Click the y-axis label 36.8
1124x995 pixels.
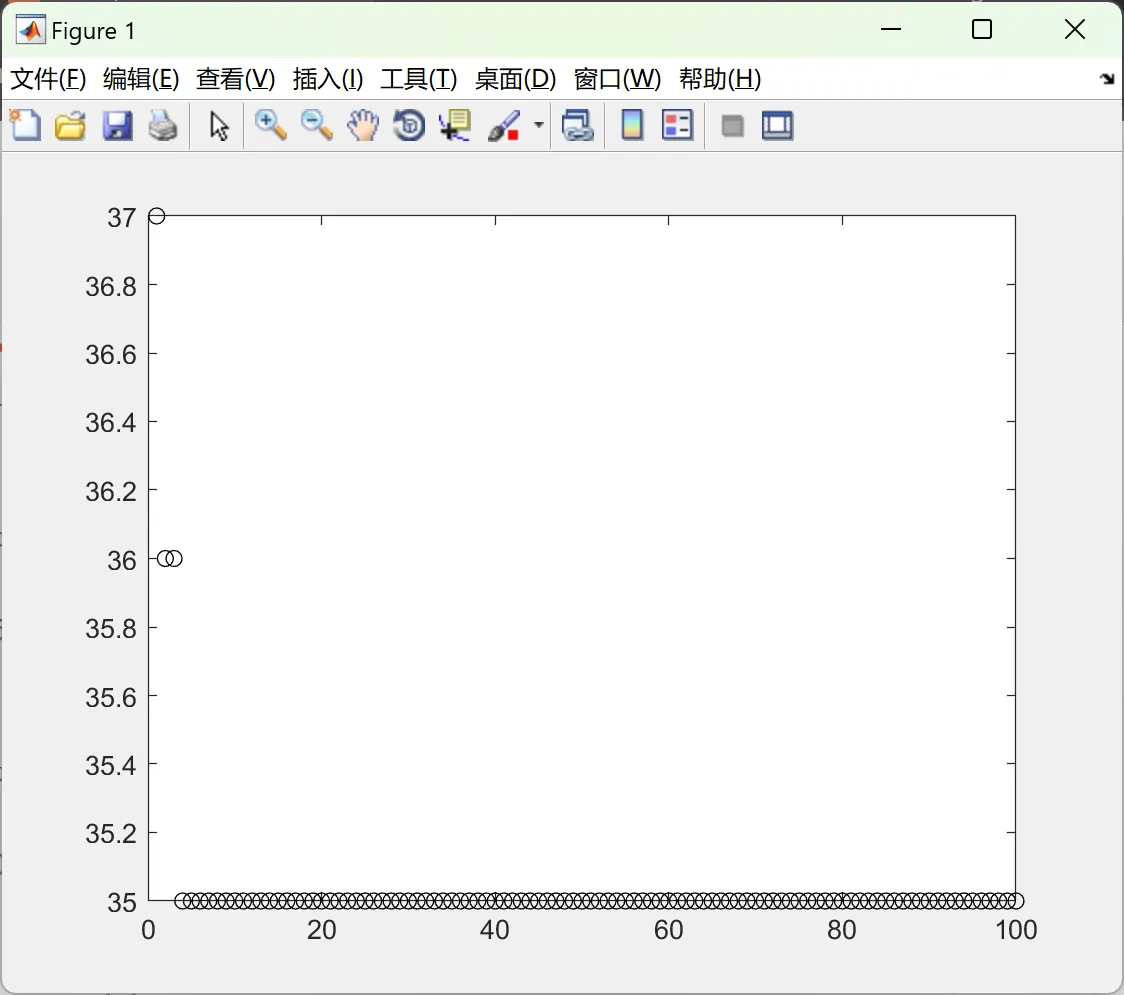pos(110,287)
